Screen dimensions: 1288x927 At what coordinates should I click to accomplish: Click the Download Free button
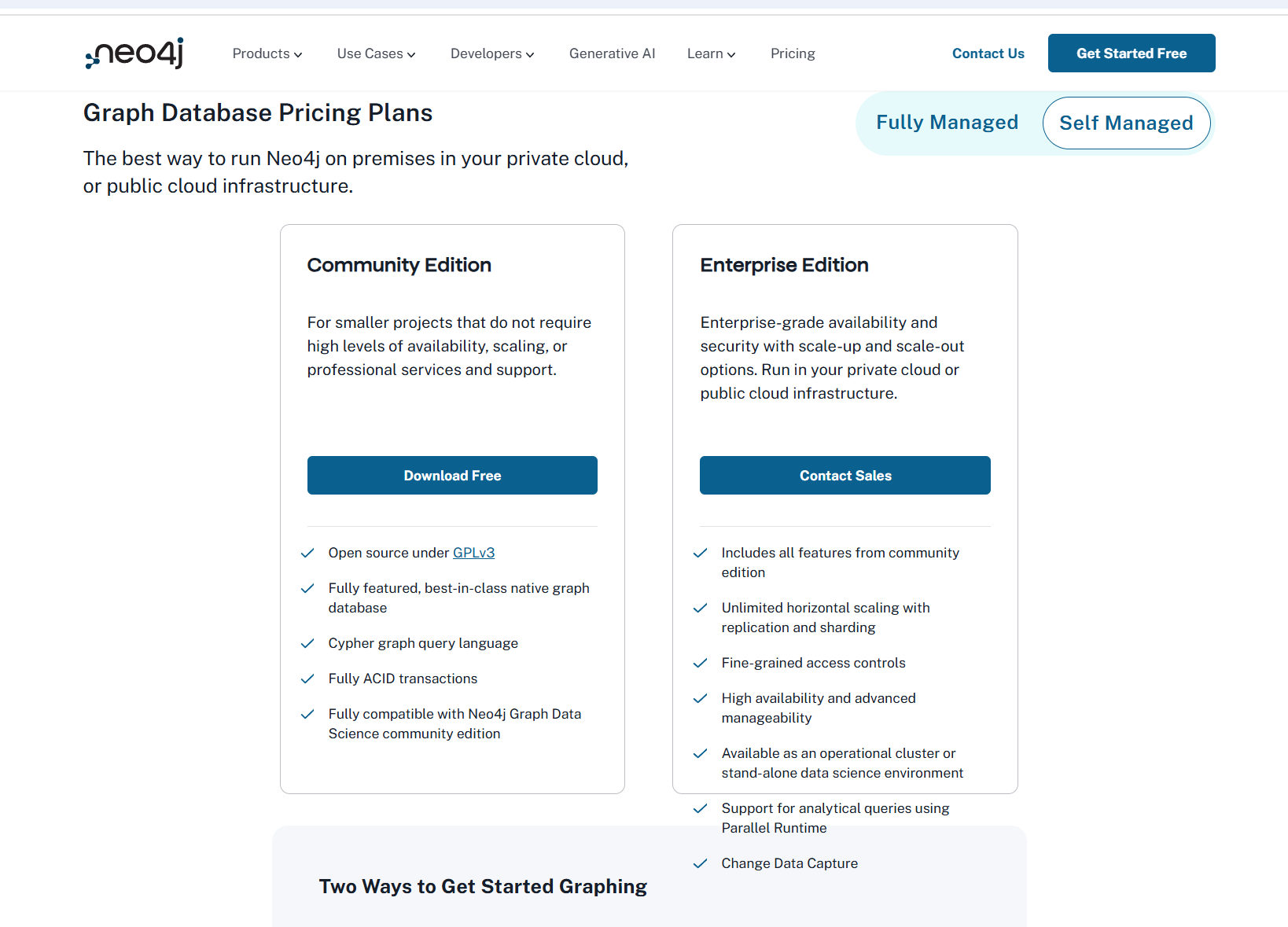(x=452, y=476)
